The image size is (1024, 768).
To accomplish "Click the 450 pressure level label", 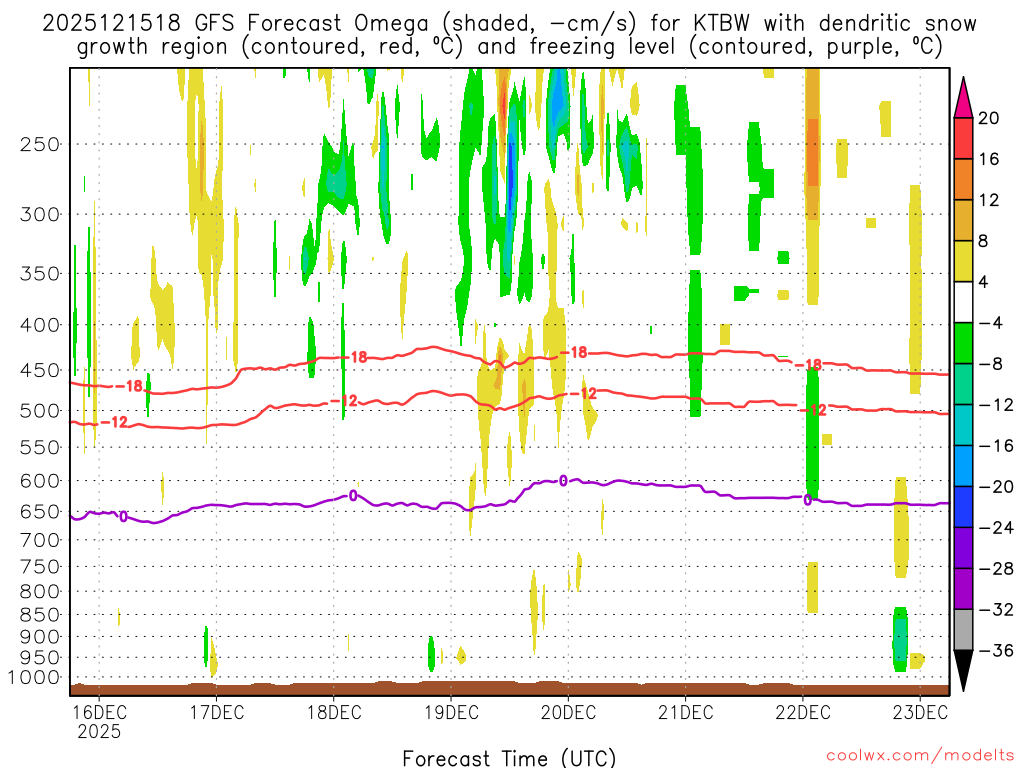I will click(40, 370).
